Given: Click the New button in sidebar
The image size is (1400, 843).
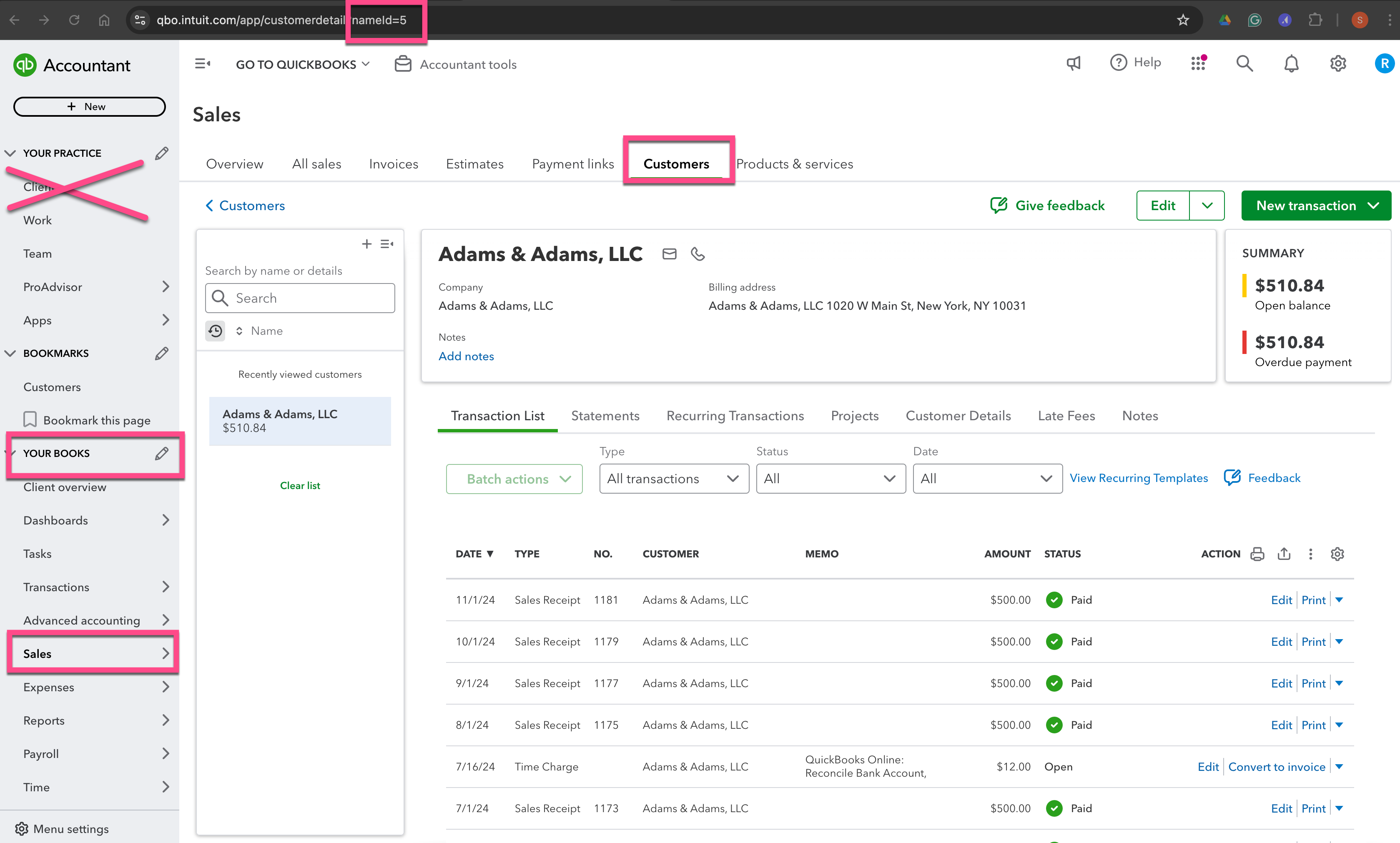Looking at the screenshot, I should pyautogui.click(x=90, y=106).
